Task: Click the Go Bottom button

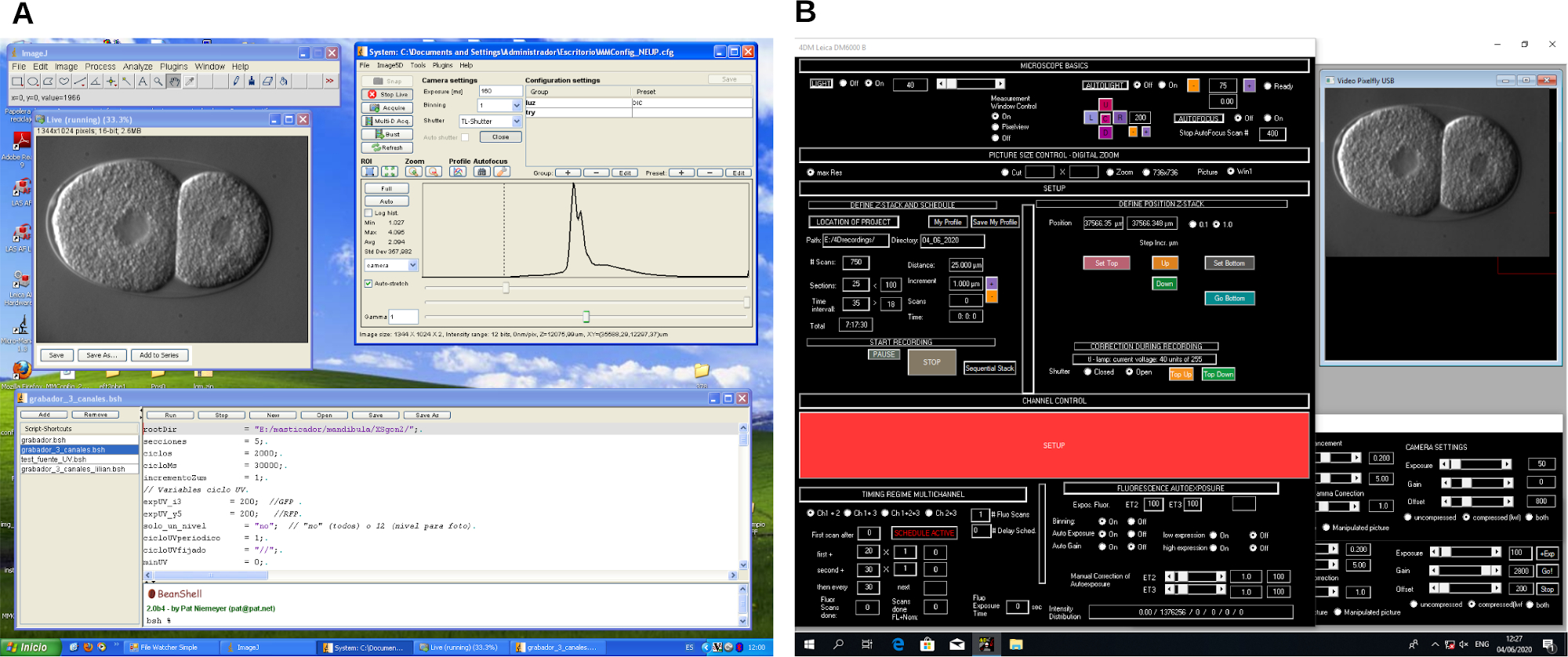Action: [1229, 298]
